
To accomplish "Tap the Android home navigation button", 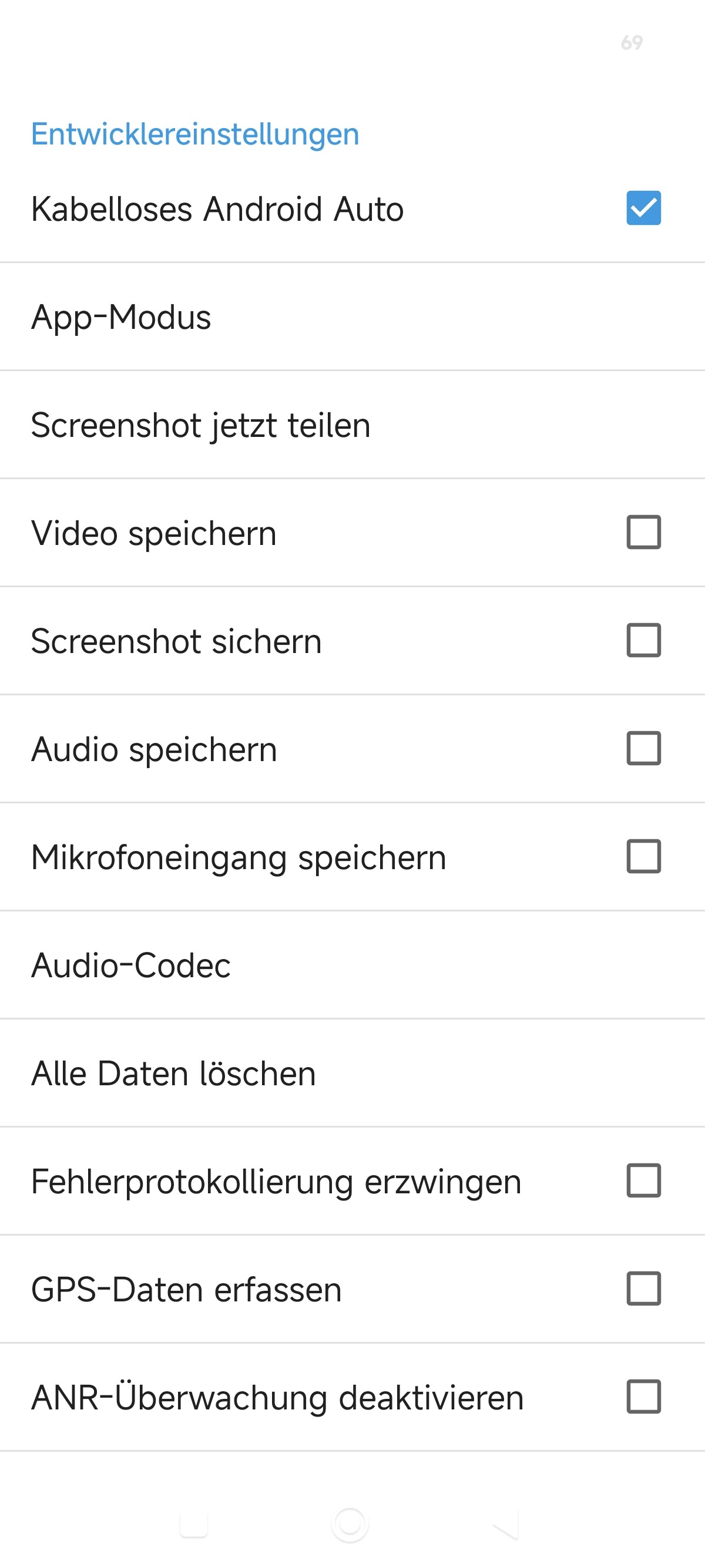I will (350, 1524).
